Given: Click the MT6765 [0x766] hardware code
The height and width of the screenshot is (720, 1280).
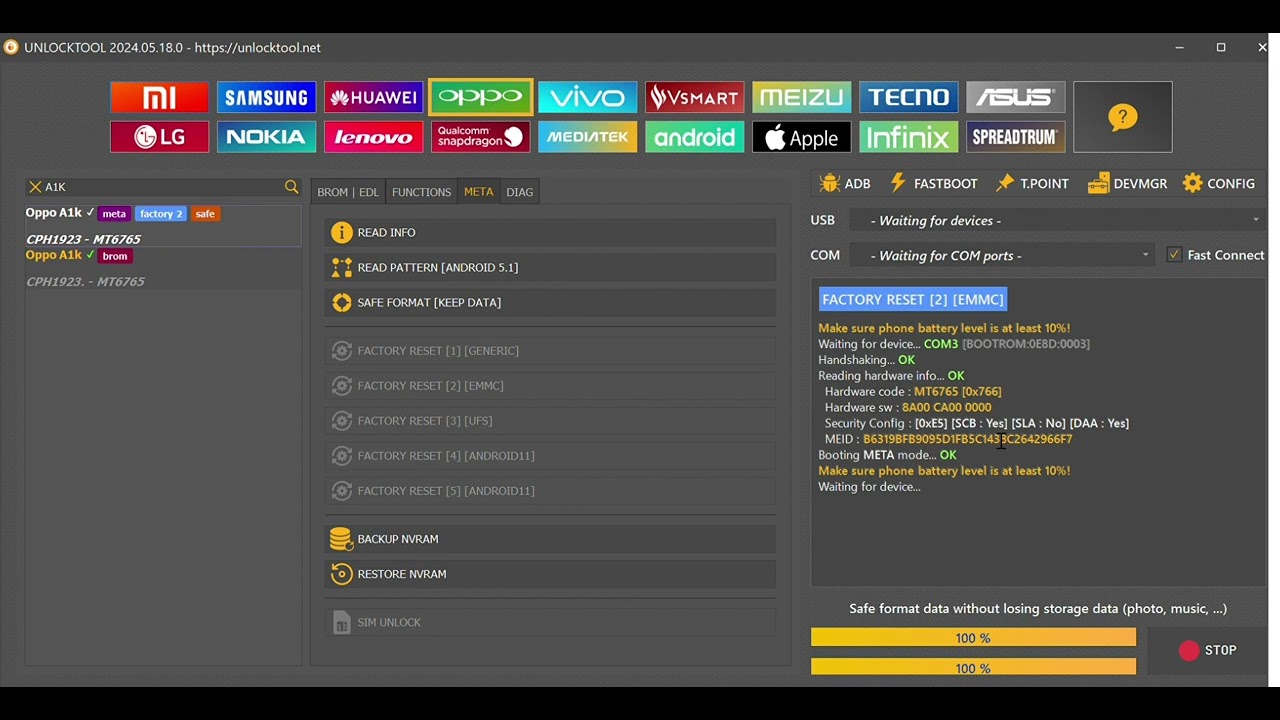Looking at the screenshot, I should pos(957,392).
